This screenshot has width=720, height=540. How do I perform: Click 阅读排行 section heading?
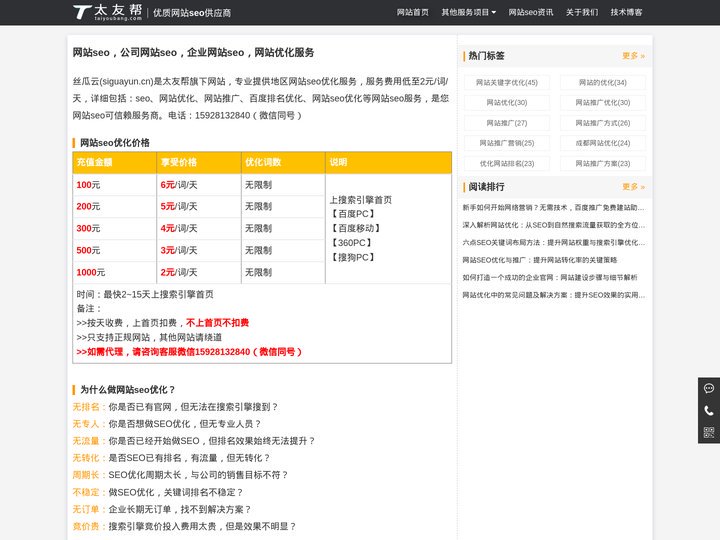point(486,187)
